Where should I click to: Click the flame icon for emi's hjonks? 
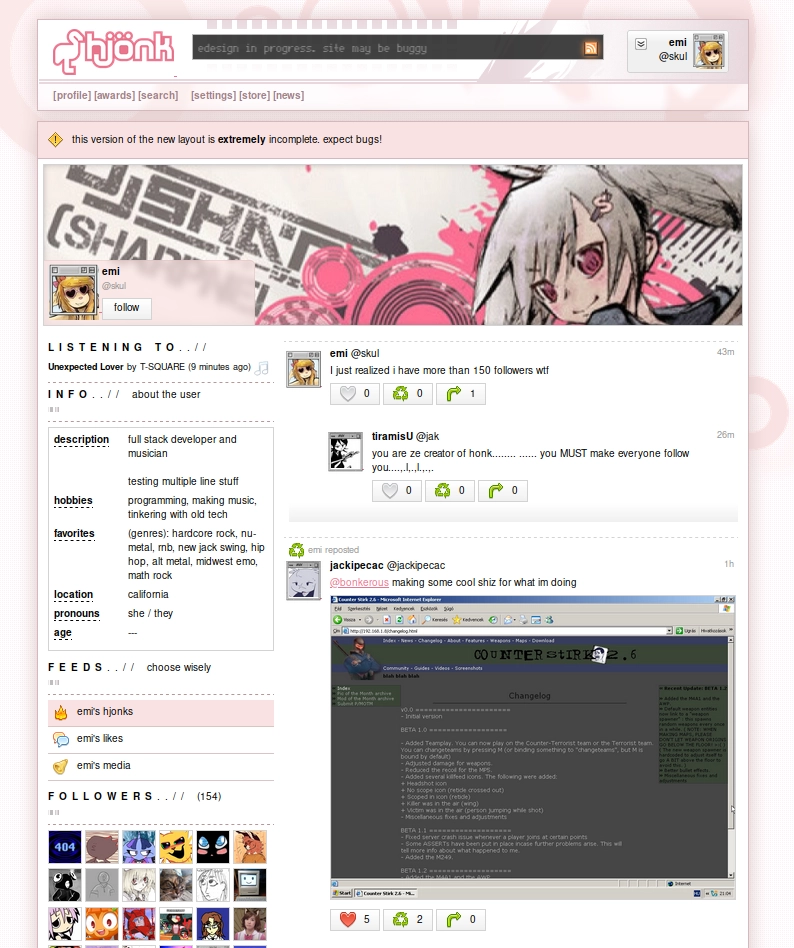tap(60, 712)
